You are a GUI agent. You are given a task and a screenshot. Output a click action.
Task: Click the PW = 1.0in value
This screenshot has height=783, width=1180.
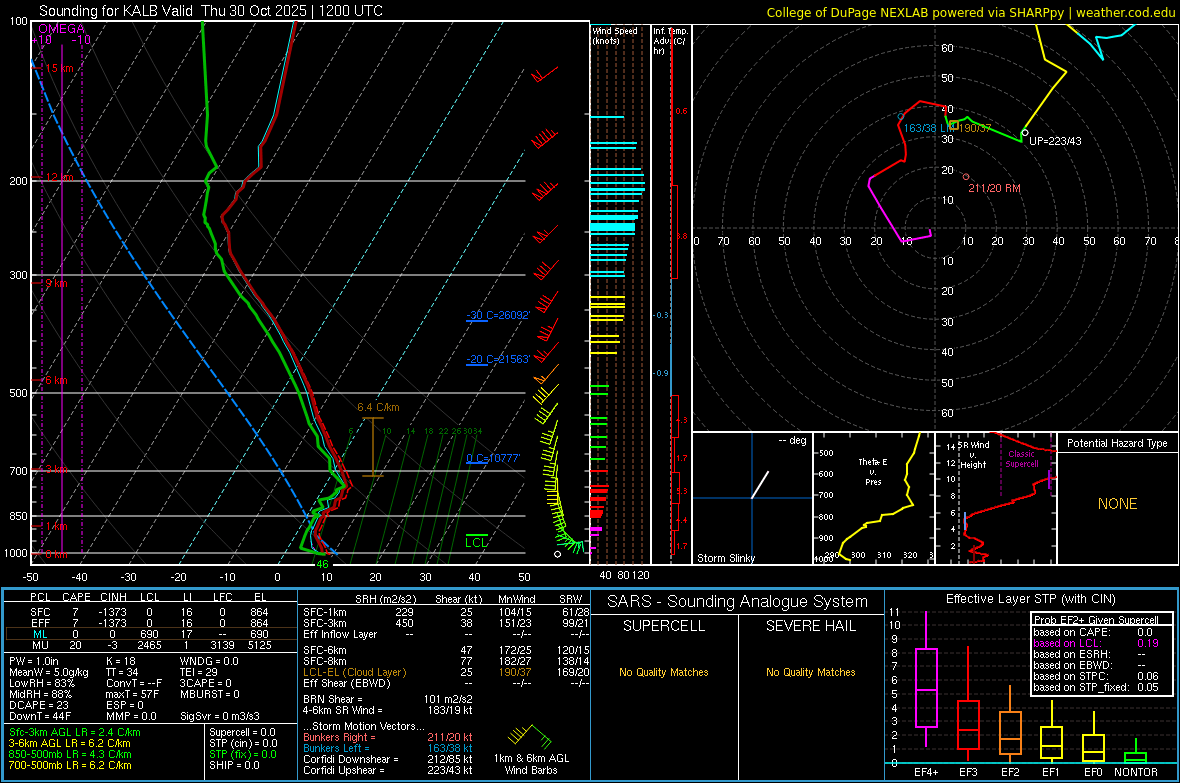34,661
